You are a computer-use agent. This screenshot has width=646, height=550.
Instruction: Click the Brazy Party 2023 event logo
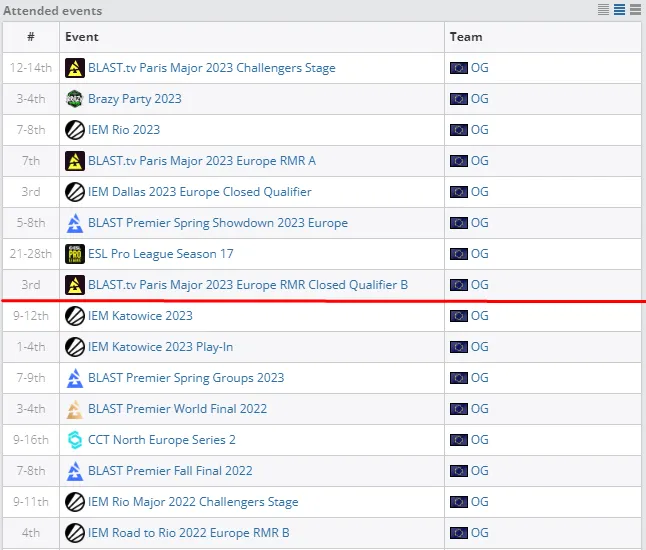tap(75, 99)
